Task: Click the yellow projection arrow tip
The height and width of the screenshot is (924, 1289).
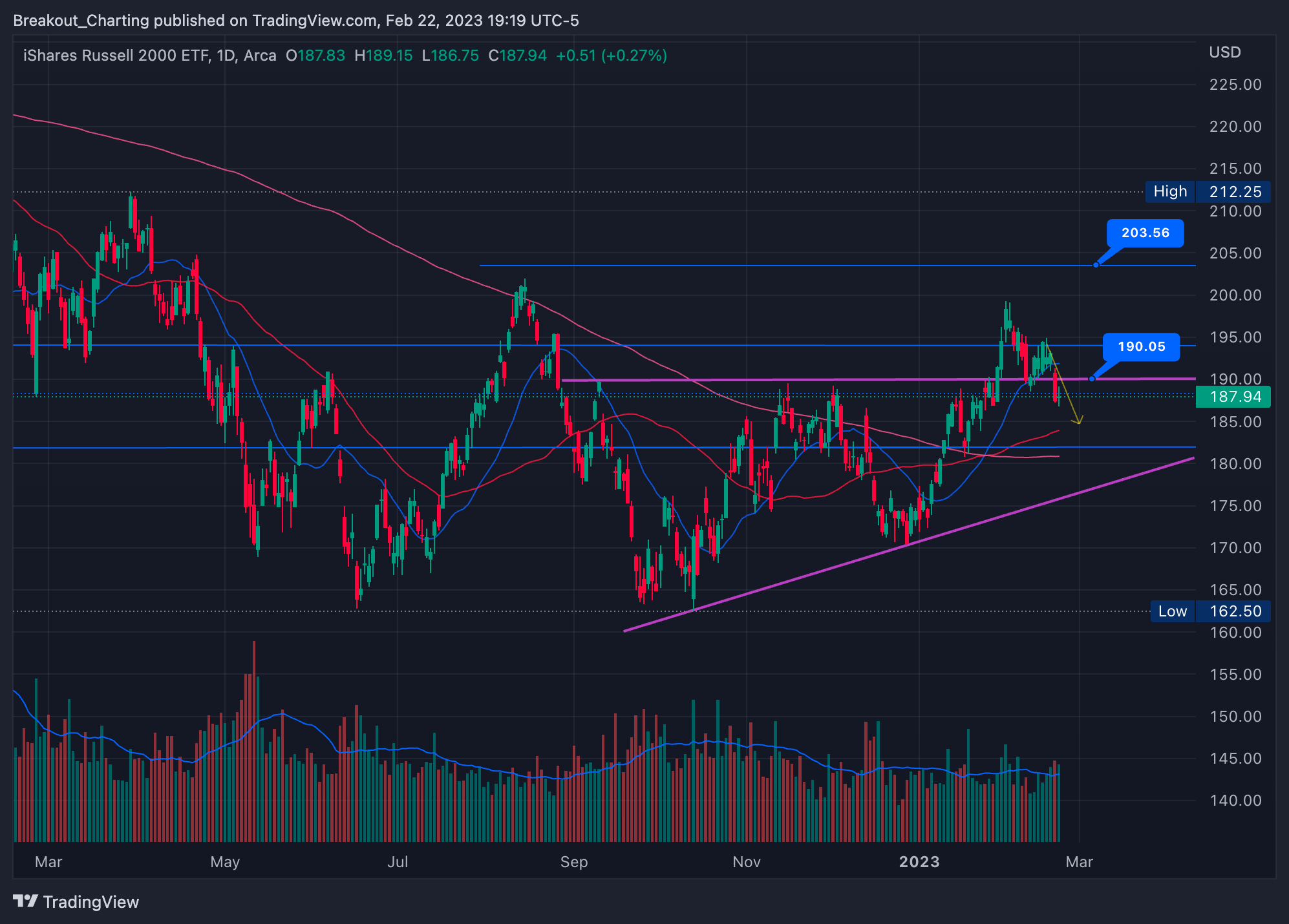Action: click(x=1078, y=423)
